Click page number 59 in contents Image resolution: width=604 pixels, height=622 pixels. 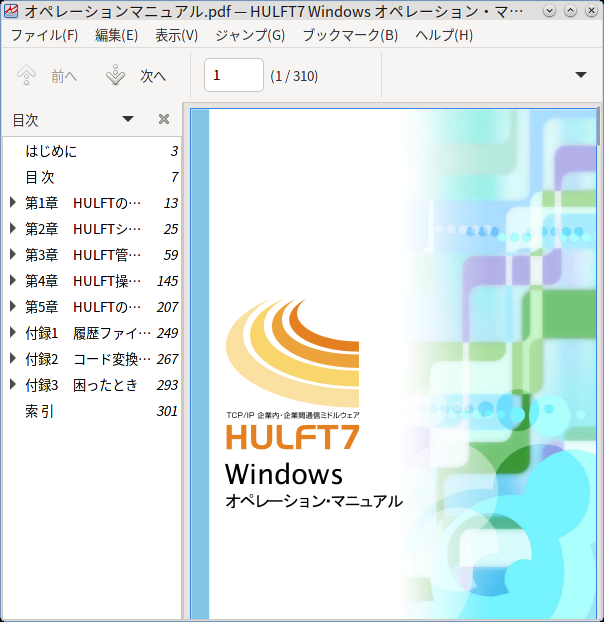171,255
